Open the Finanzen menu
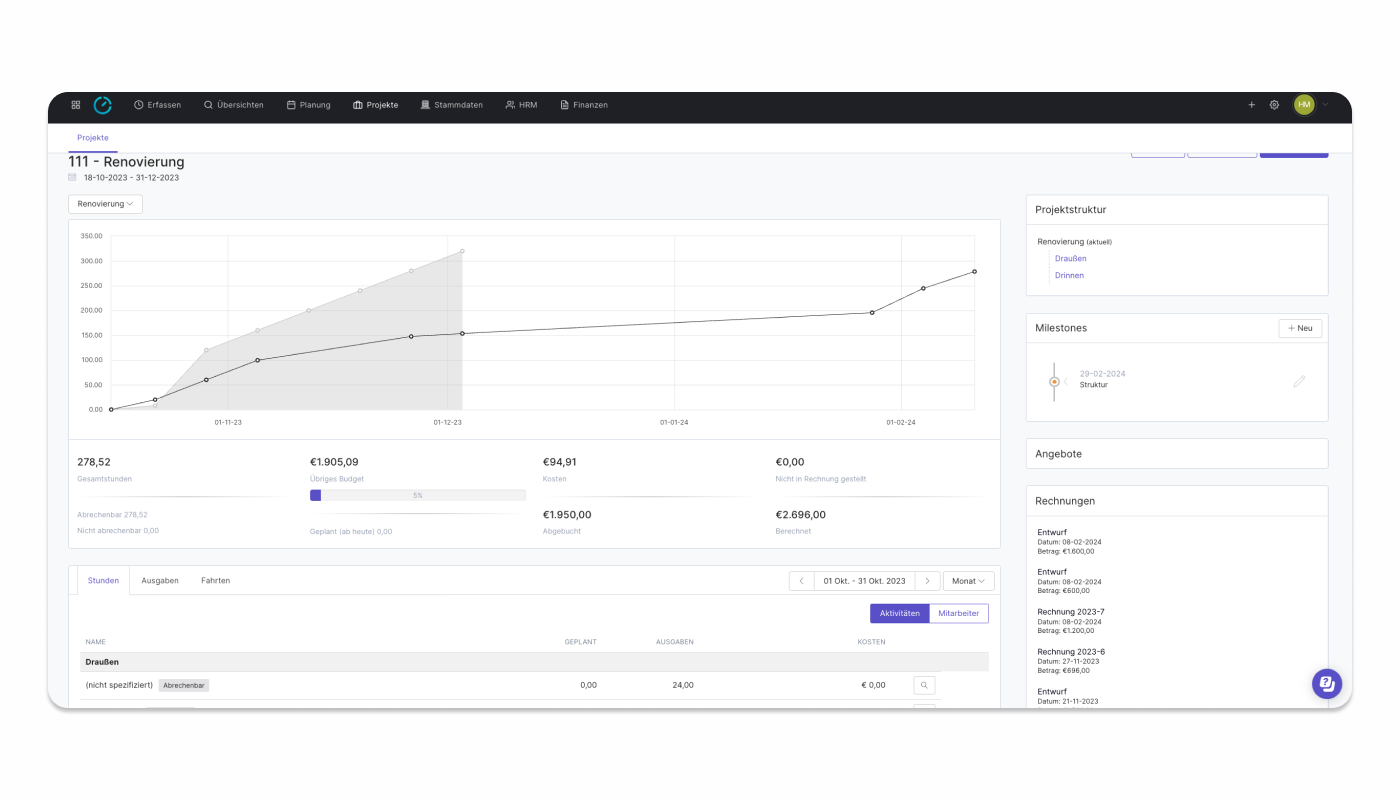Viewport: 1400px width, 800px height. coord(584,105)
